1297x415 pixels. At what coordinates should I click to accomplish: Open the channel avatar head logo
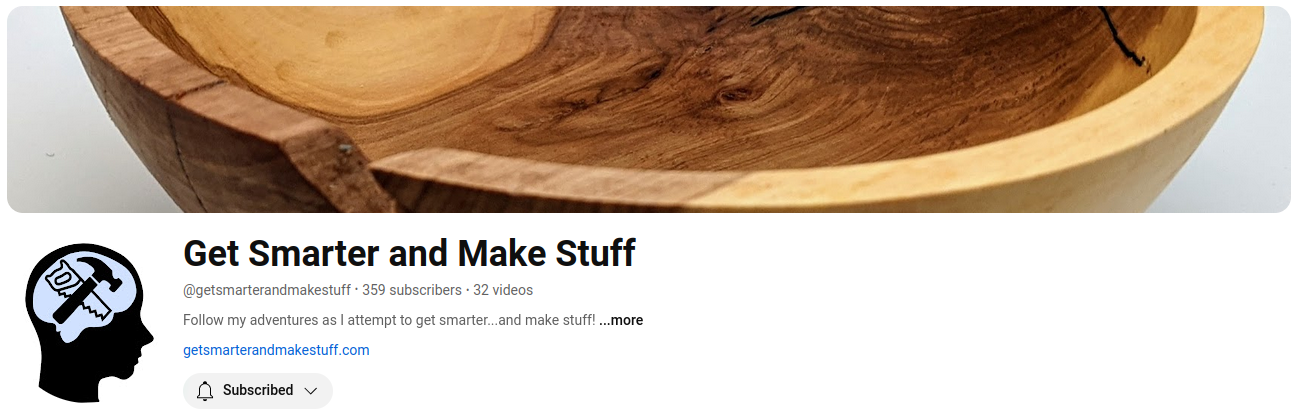click(88, 322)
